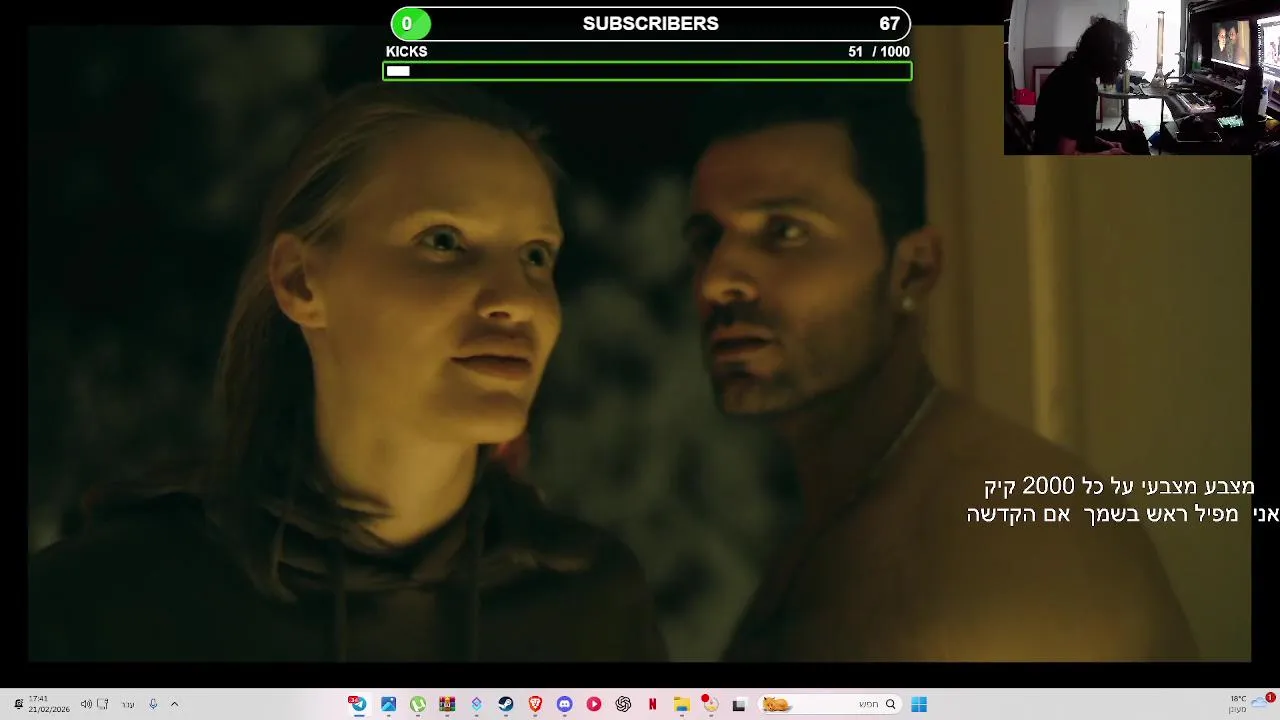Open Netflix from the taskbar
Image resolution: width=1280 pixels, height=720 pixels.
coord(653,704)
